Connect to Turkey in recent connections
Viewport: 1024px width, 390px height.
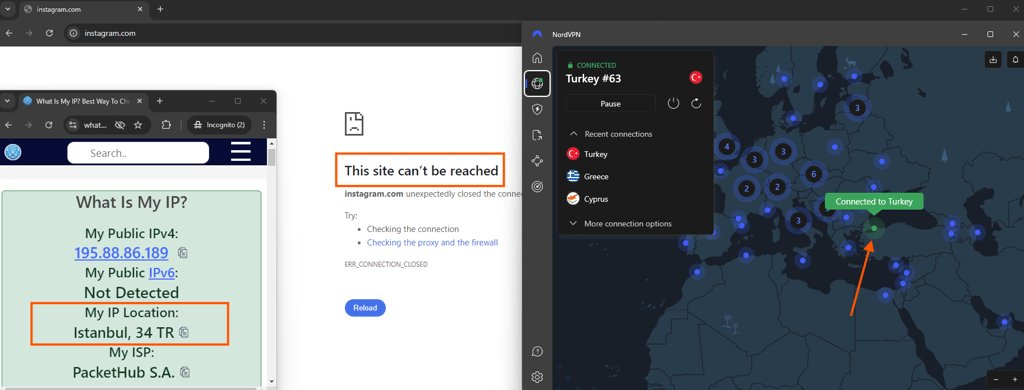(x=588, y=154)
